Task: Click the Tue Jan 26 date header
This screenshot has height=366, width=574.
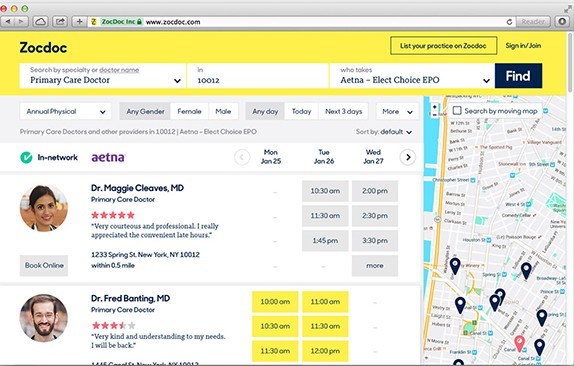Action: [324, 157]
